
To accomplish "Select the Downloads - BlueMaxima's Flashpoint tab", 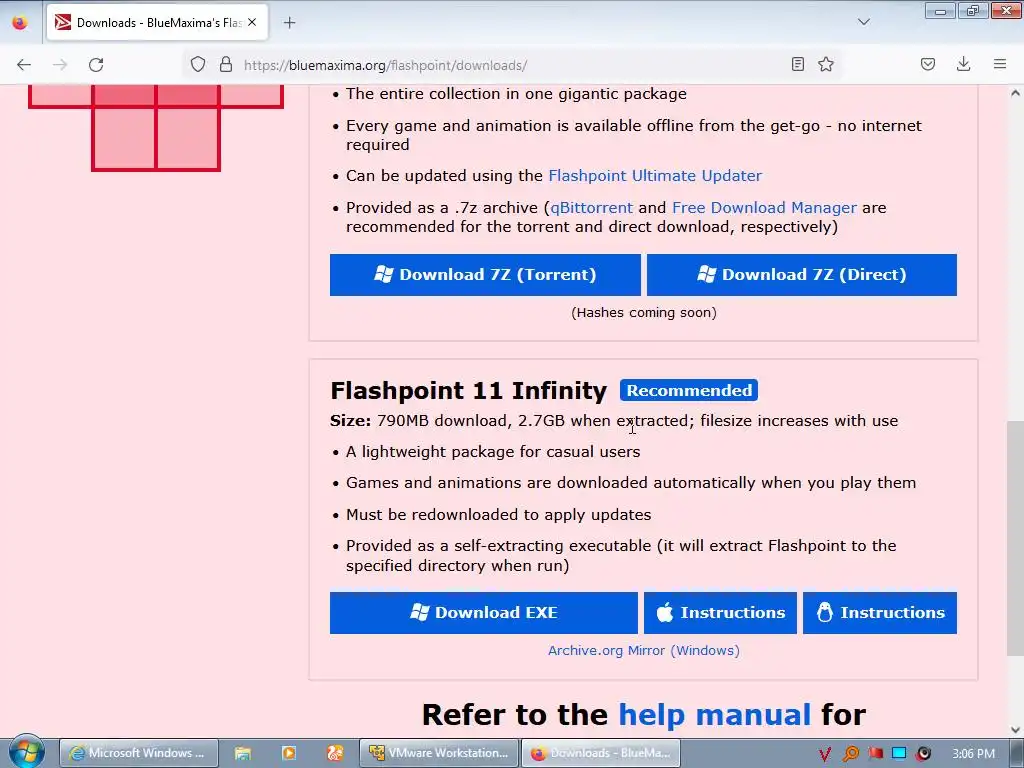I will point(157,23).
